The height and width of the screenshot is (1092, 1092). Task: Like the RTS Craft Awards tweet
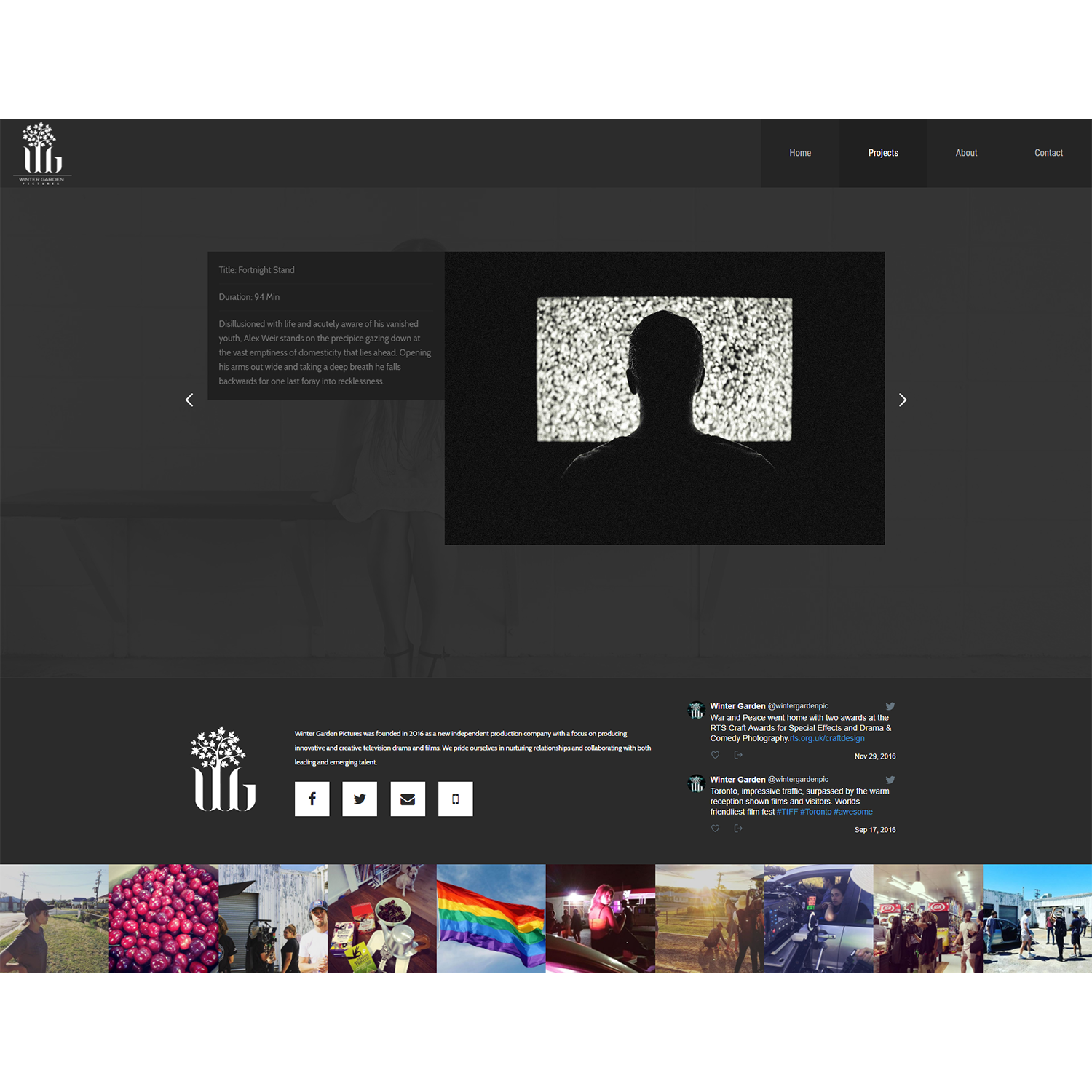pyautogui.click(x=715, y=755)
